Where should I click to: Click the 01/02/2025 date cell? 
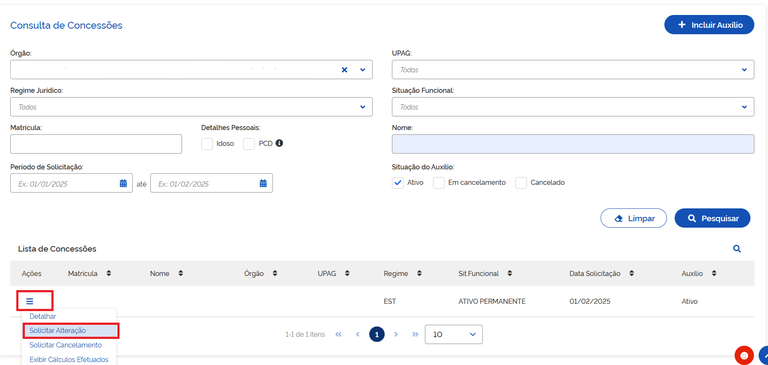coord(590,301)
